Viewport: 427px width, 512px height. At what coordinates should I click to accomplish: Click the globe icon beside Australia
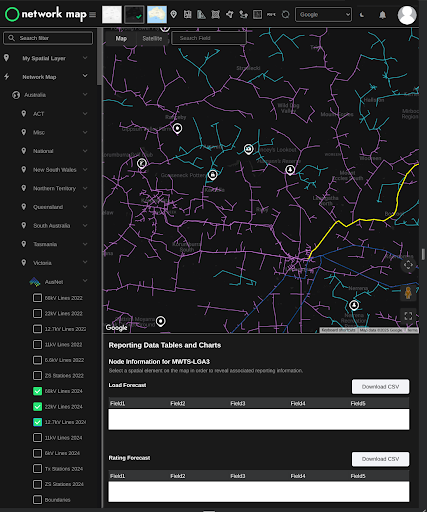click(x=16, y=95)
